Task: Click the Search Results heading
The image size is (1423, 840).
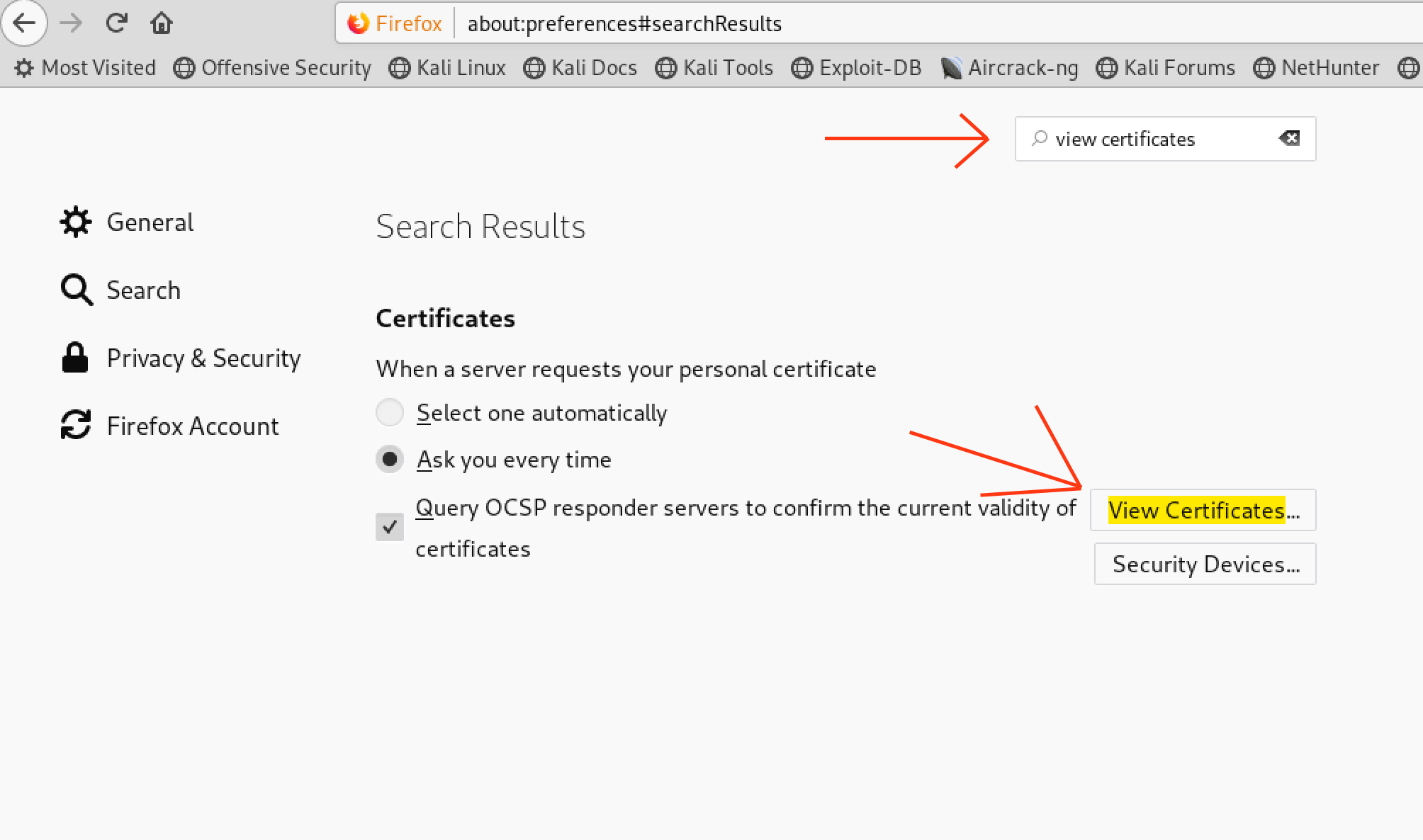Action: pyautogui.click(x=480, y=227)
